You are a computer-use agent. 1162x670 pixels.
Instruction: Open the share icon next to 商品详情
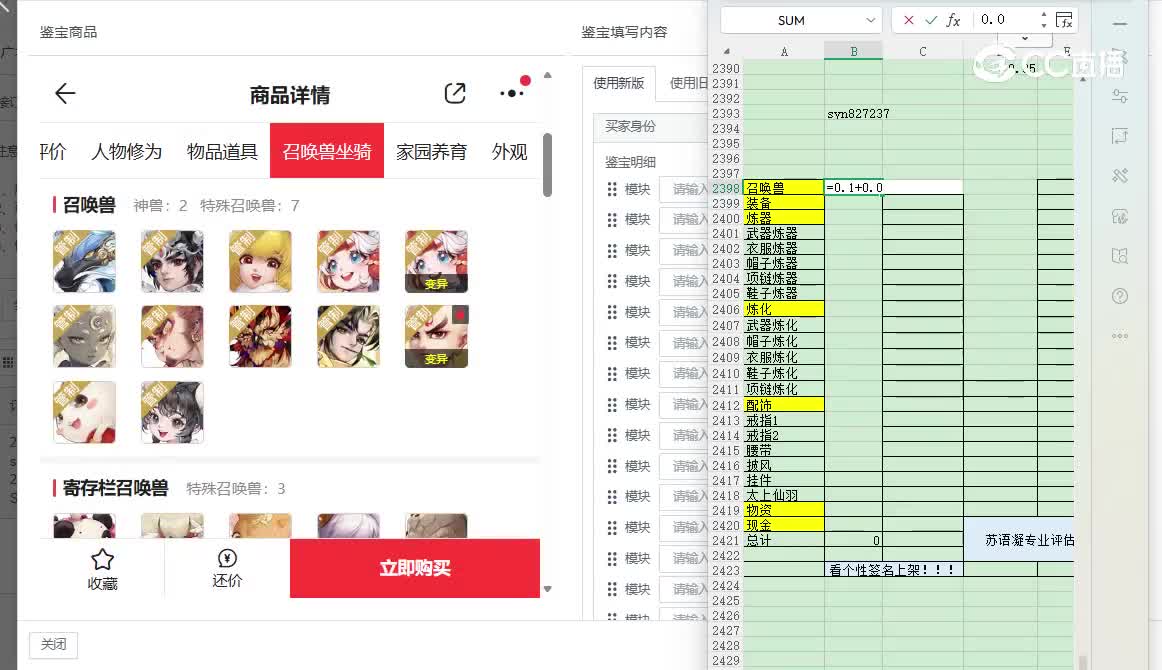pyautogui.click(x=455, y=93)
